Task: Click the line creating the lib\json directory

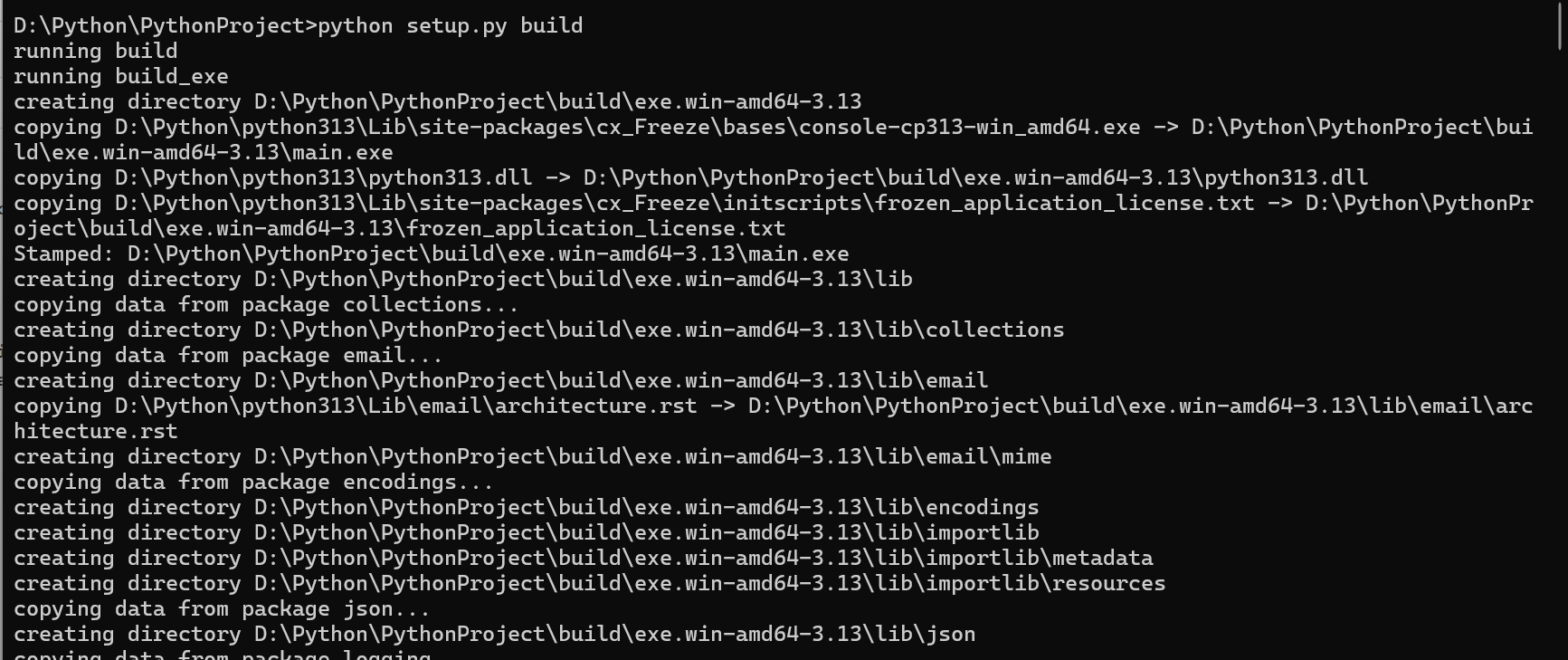Action: 494,634
